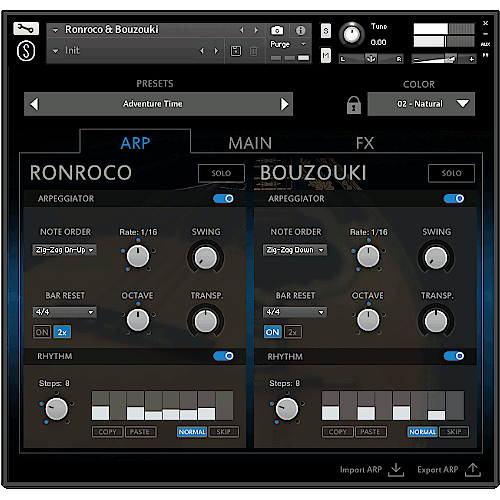Screen dimensions: 500x500
Task: Click the Adventure Time preset name
Action: point(153,104)
